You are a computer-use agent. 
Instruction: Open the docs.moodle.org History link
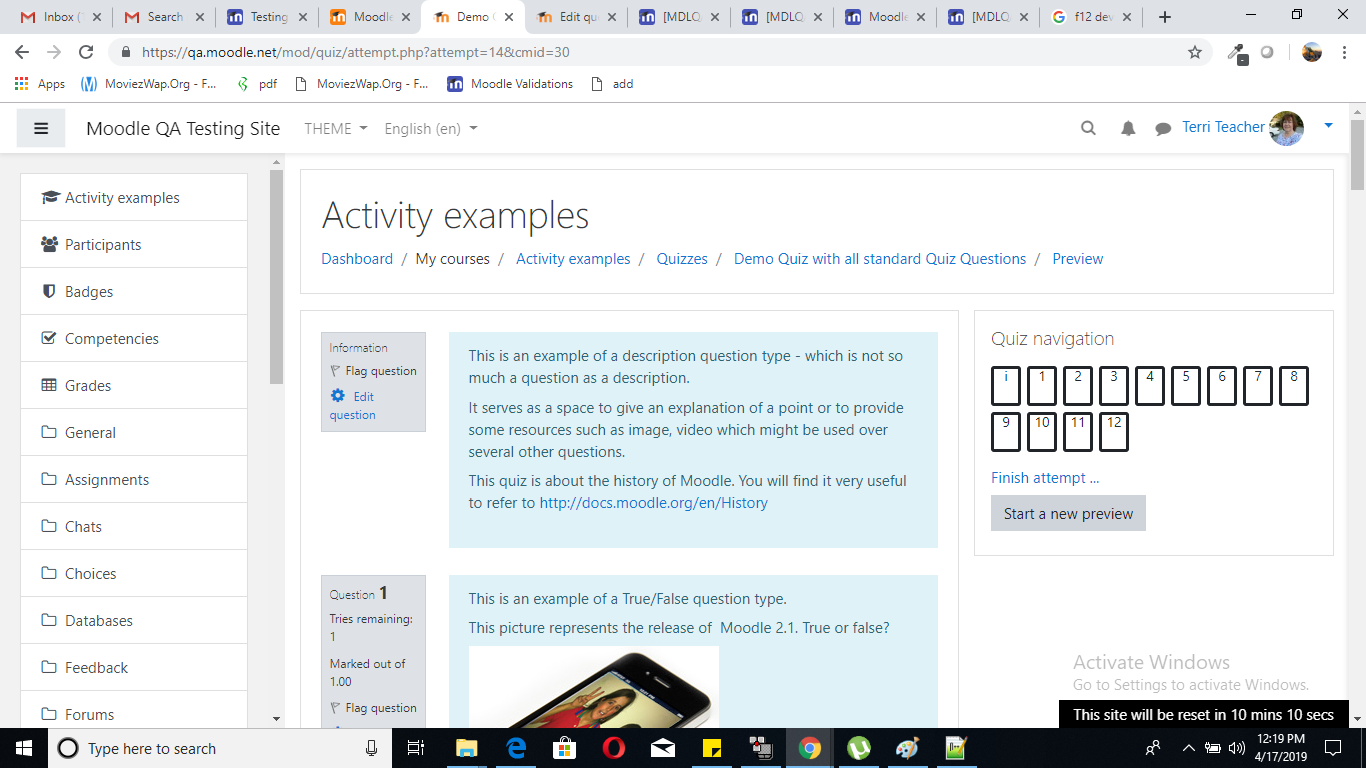pos(654,502)
